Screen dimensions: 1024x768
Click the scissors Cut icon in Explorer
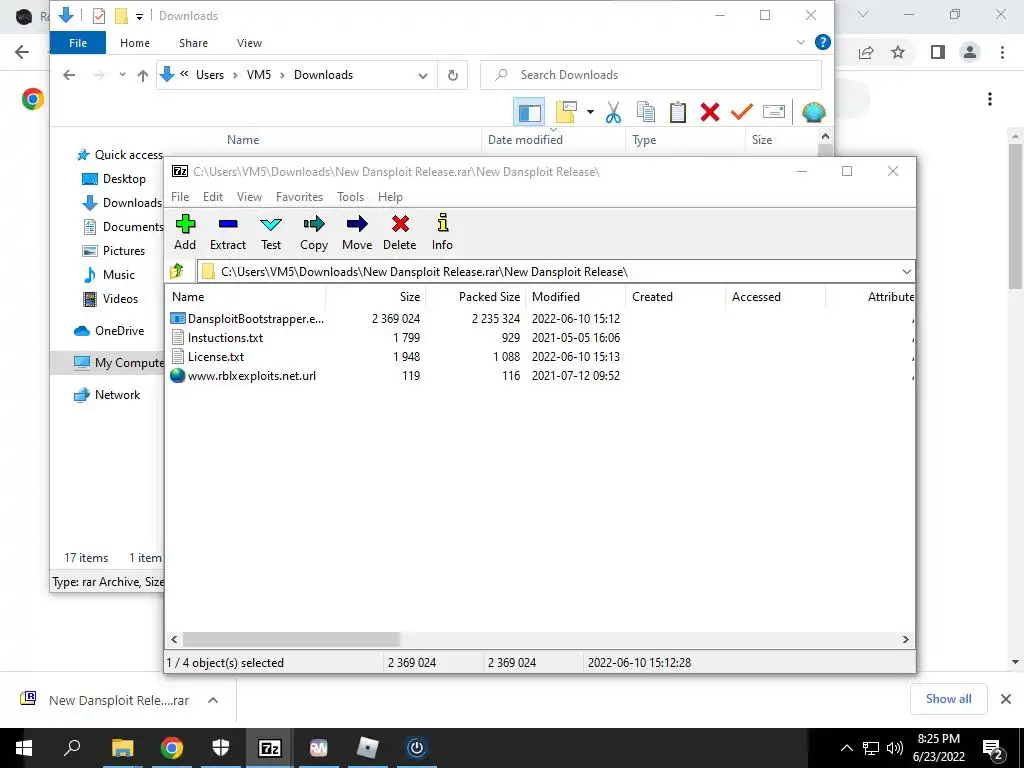[613, 112]
